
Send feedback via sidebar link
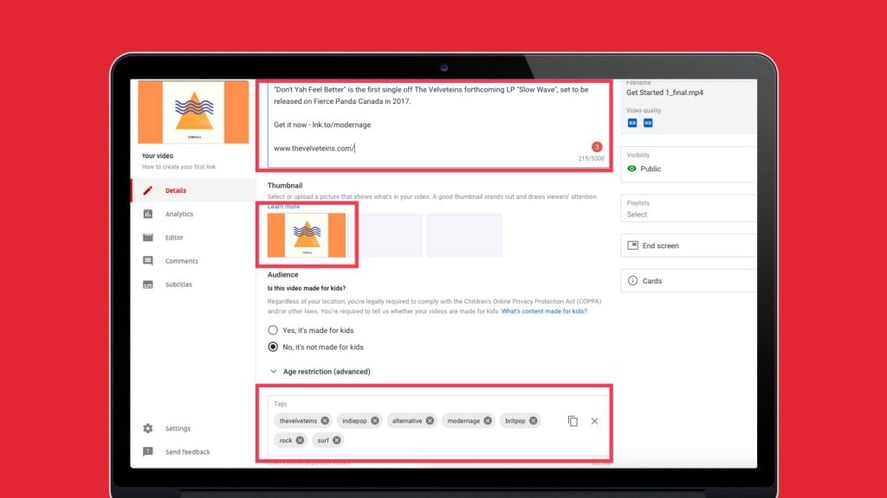[x=187, y=452]
